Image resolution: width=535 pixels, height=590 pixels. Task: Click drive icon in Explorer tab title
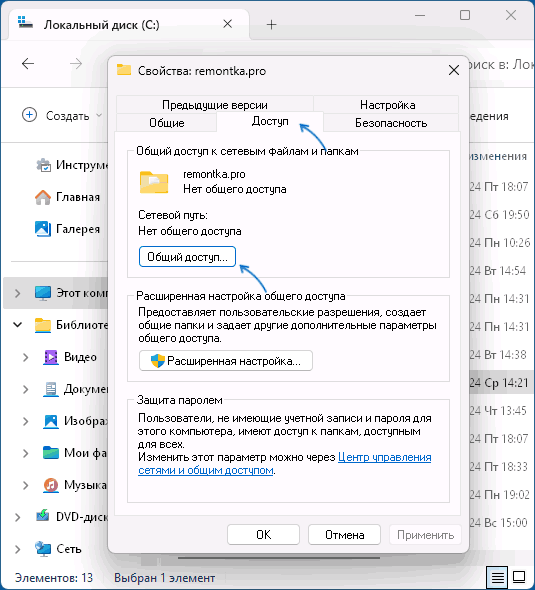coord(26,23)
